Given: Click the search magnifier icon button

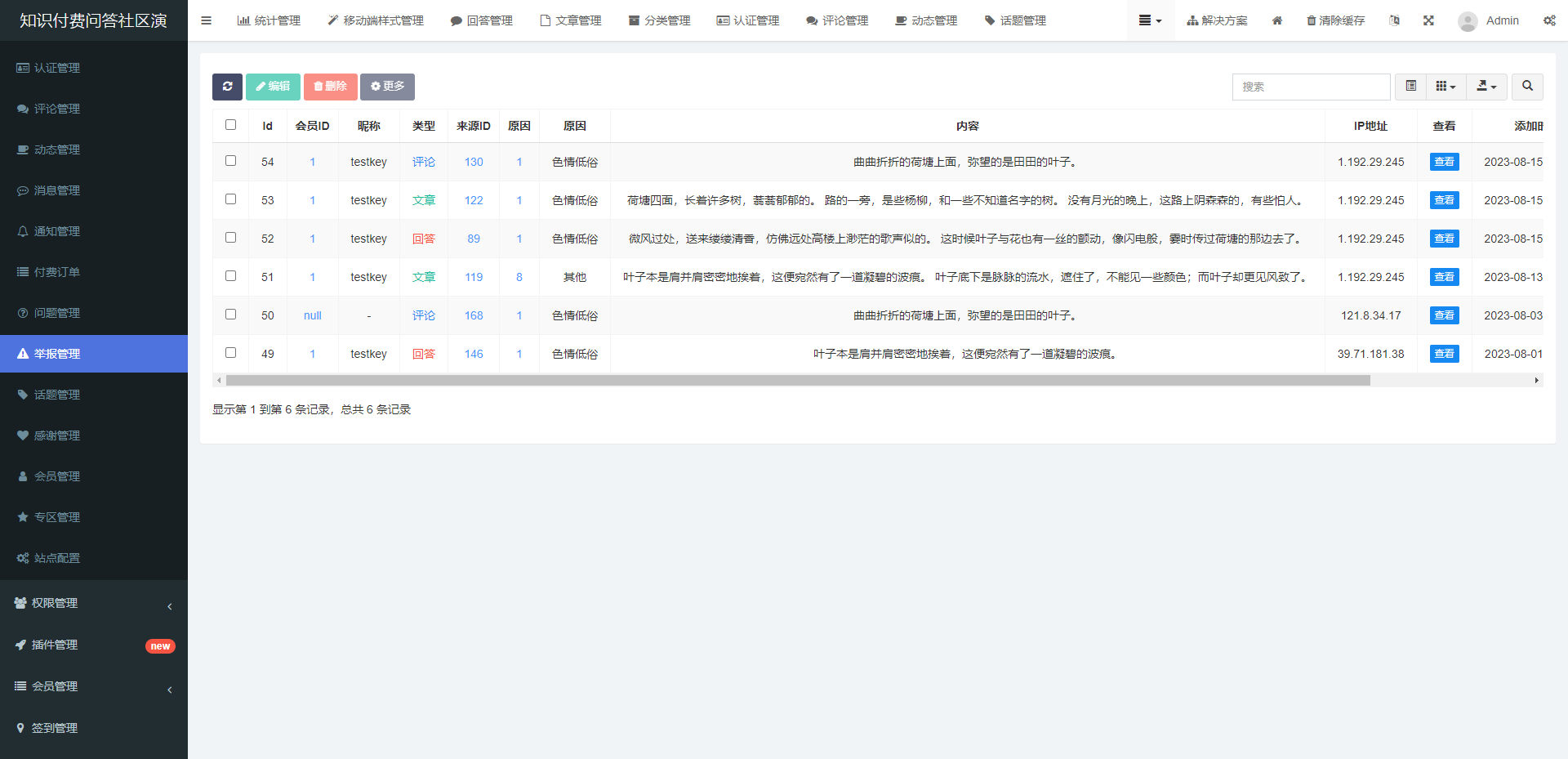Looking at the screenshot, I should pos(1527,87).
